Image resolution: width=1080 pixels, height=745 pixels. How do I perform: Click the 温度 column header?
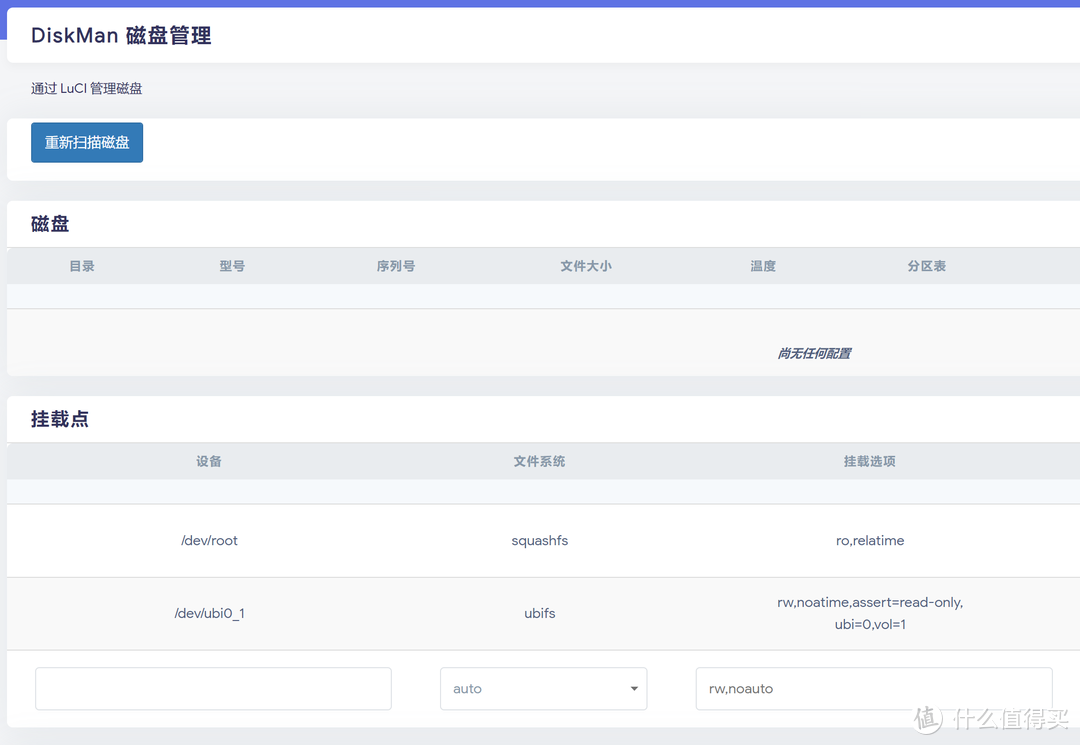click(762, 265)
